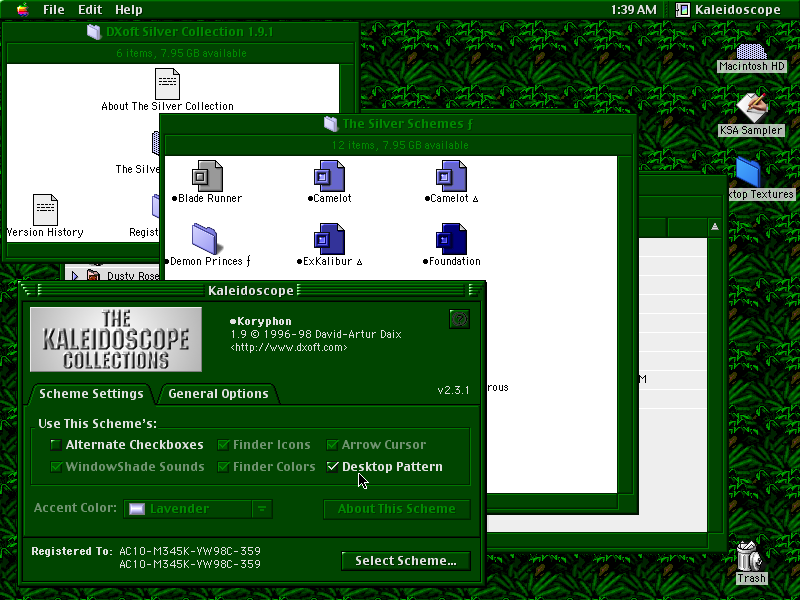Screen dimensions: 800x600
Task: Select the Camelot scheme icon without triangle
Action: tap(329, 176)
